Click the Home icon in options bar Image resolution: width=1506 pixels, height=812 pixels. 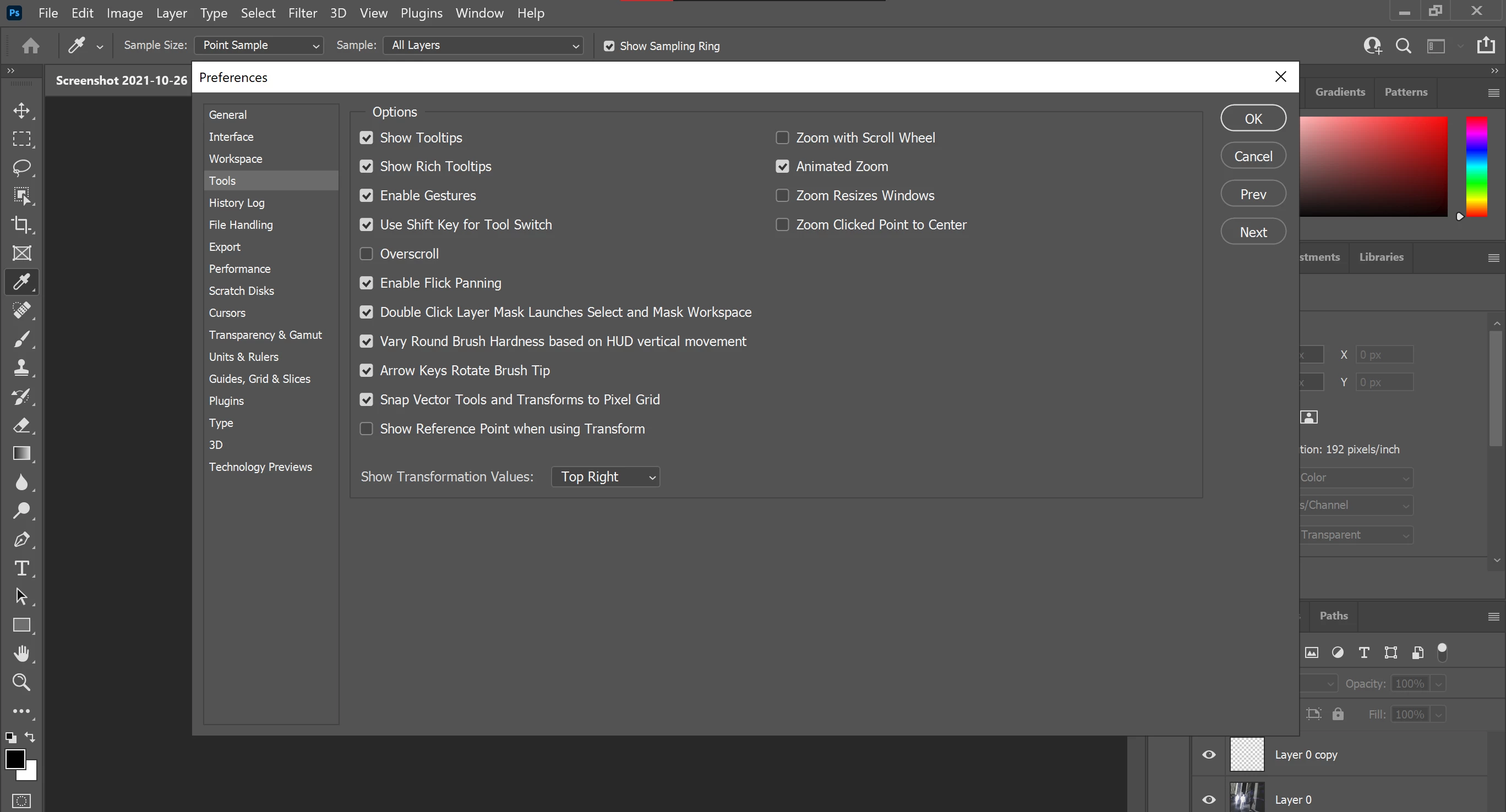point(30,46)
